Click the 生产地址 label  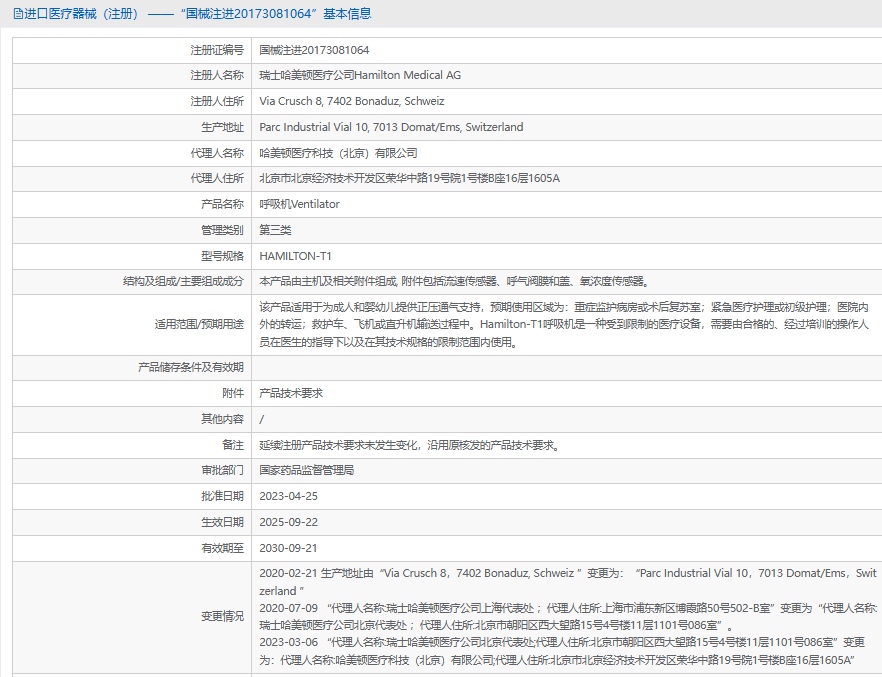point(223,127)
